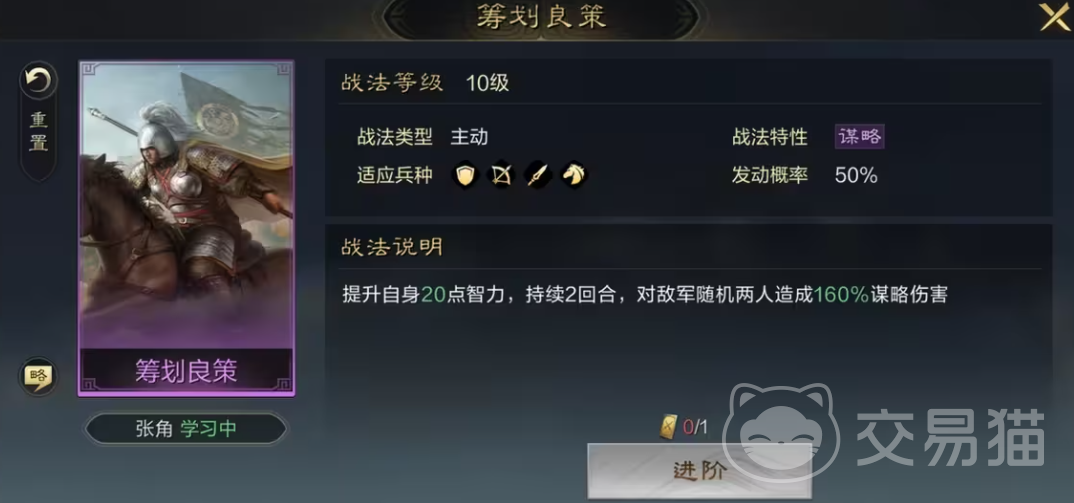Image resolution: width=1074 pixels, height=503 pixels.
Task: Select the shield infantry troop icon
Action: [x=465, y=175]
